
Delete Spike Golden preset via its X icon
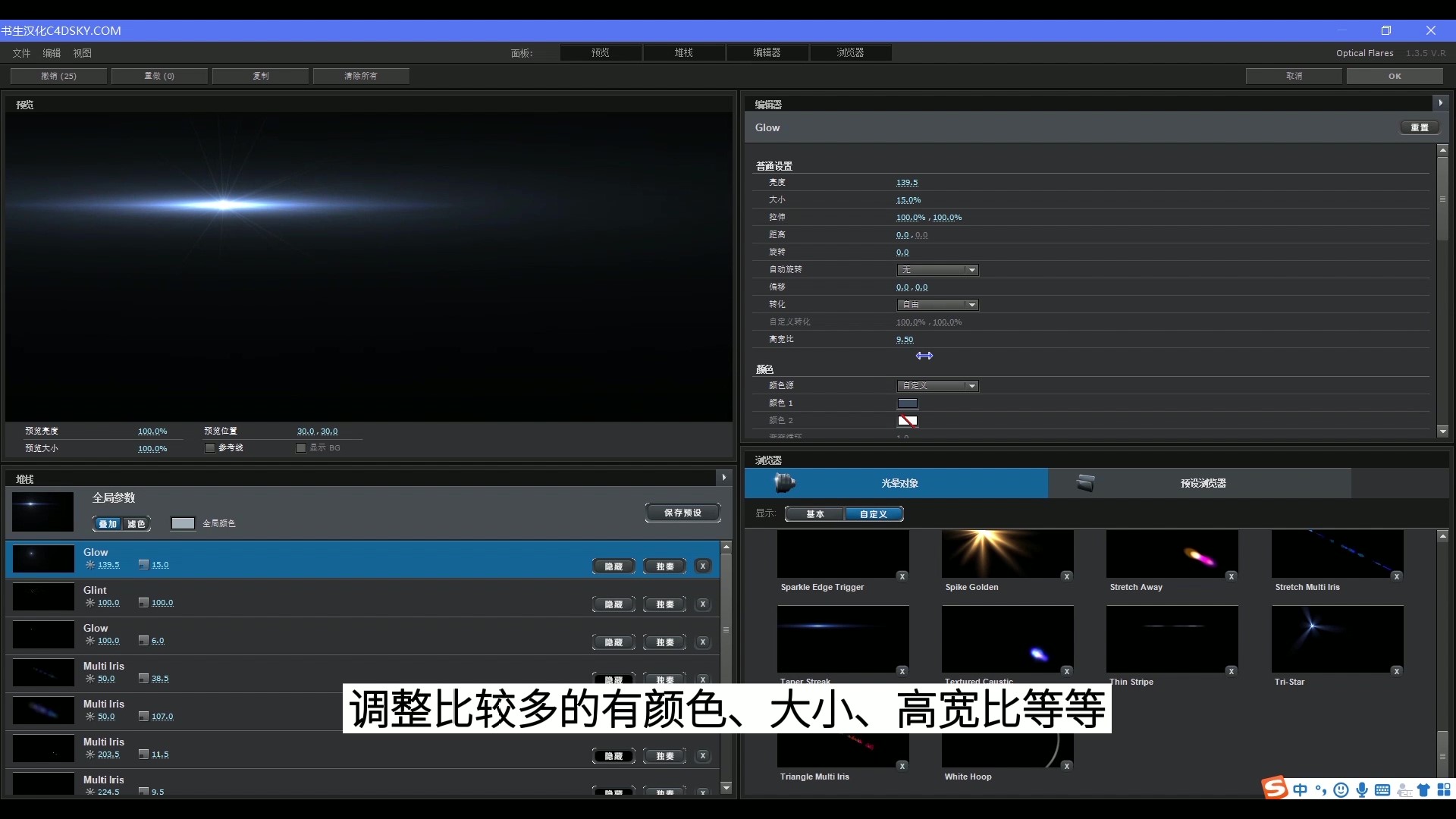pos(1066,576)
